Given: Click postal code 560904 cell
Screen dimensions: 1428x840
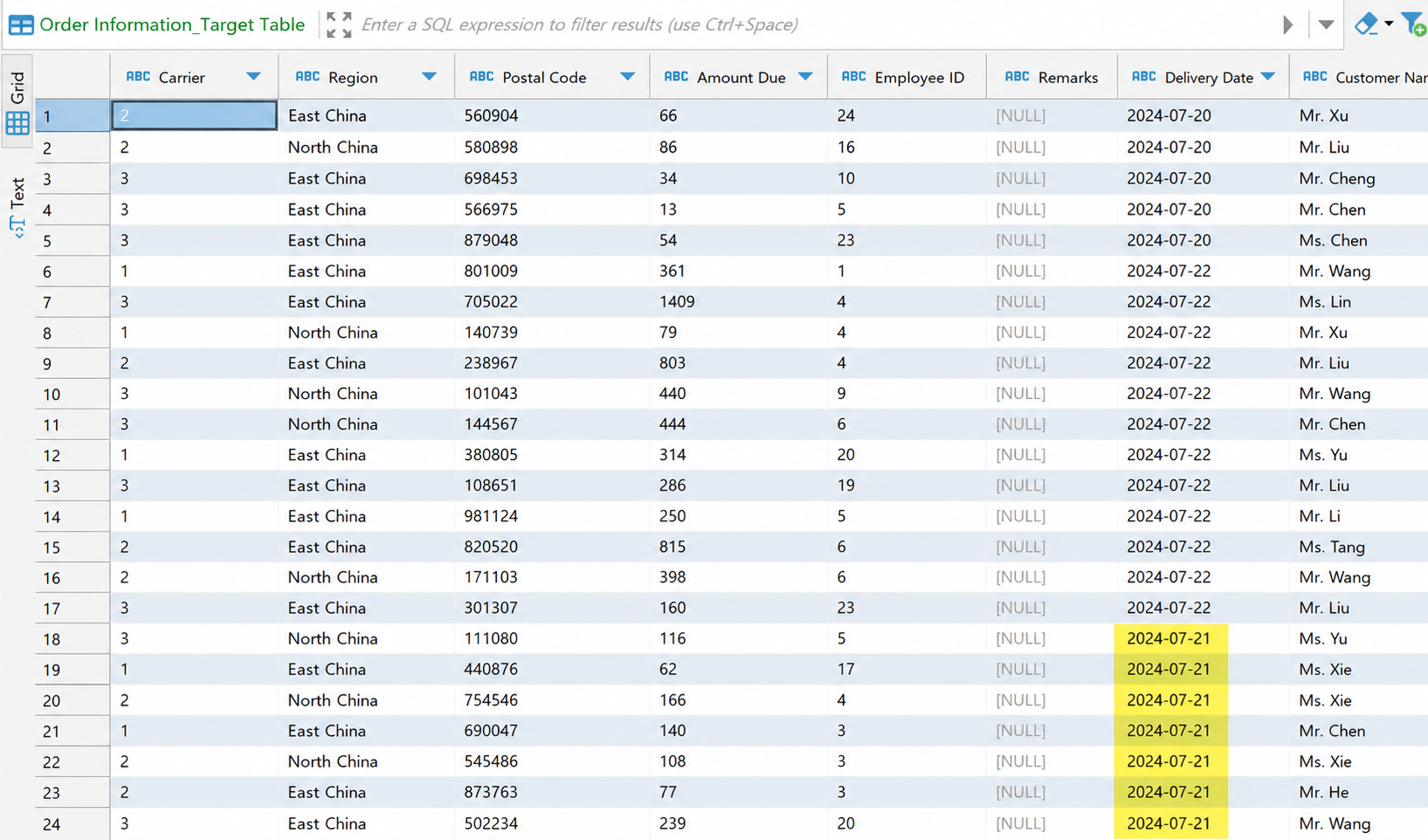Looking at the screenshot, I should tap(552, 115).
